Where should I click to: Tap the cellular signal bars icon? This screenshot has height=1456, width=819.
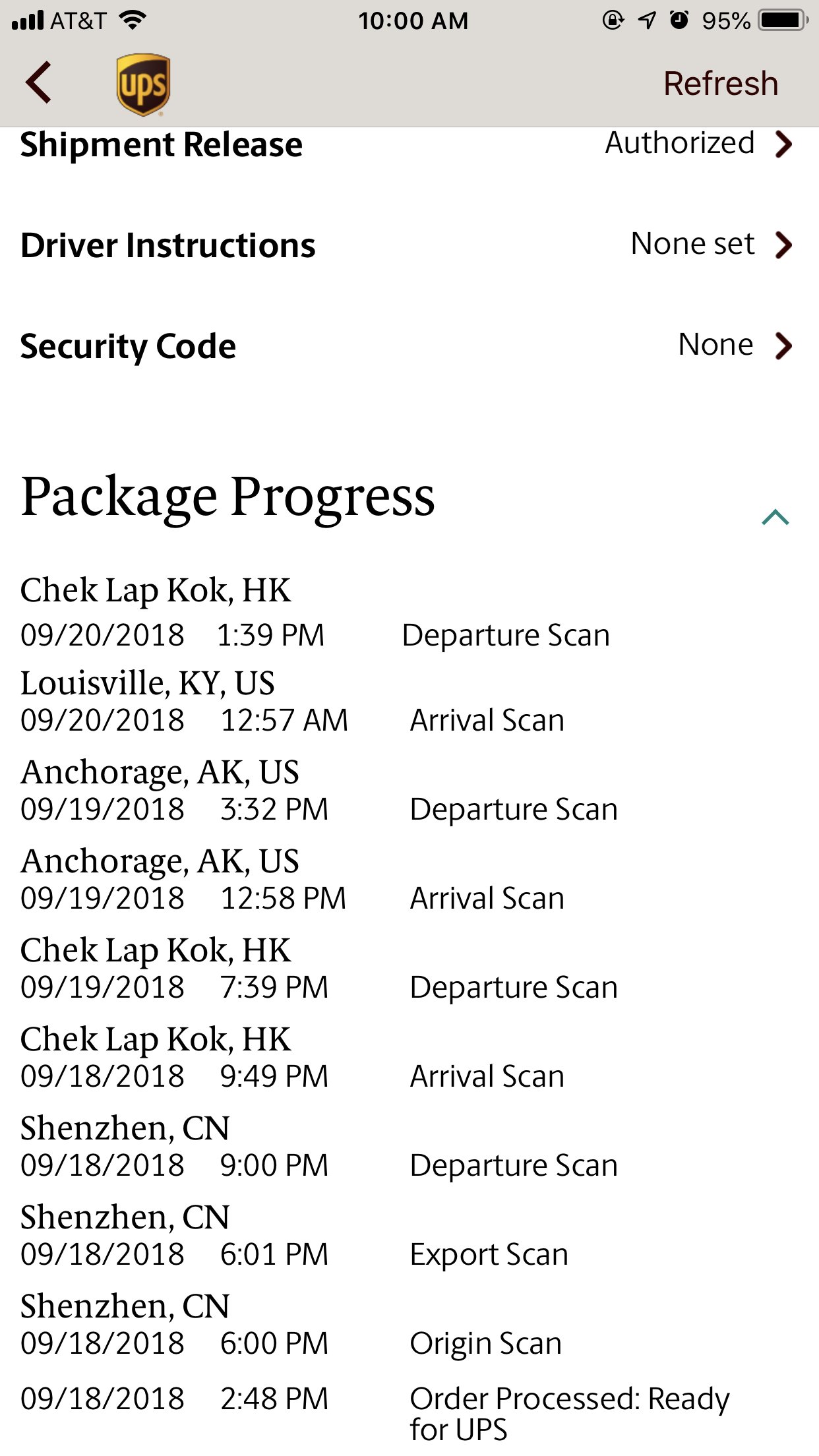click(28, 20)
